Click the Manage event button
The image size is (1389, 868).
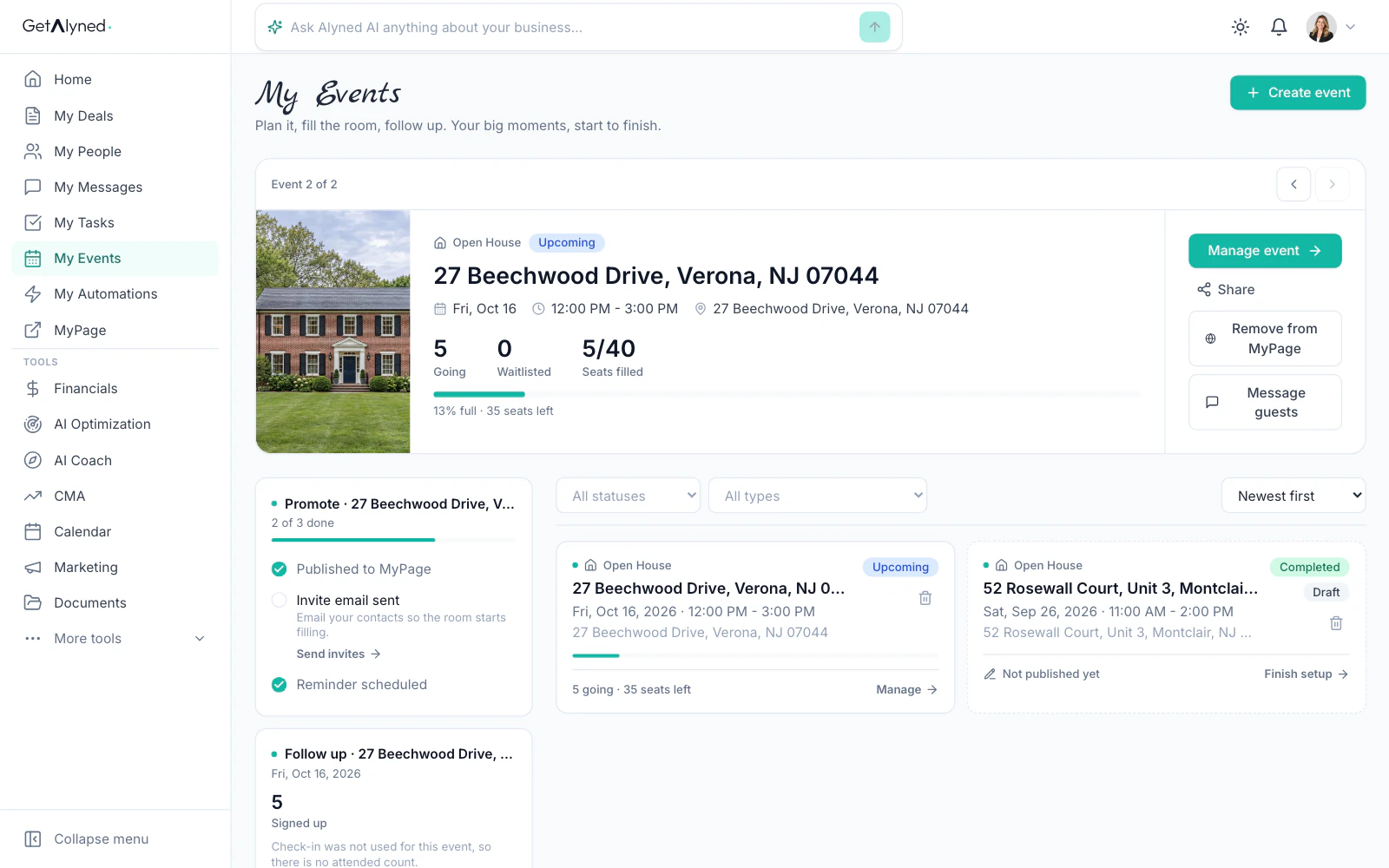coord(1265,251)
